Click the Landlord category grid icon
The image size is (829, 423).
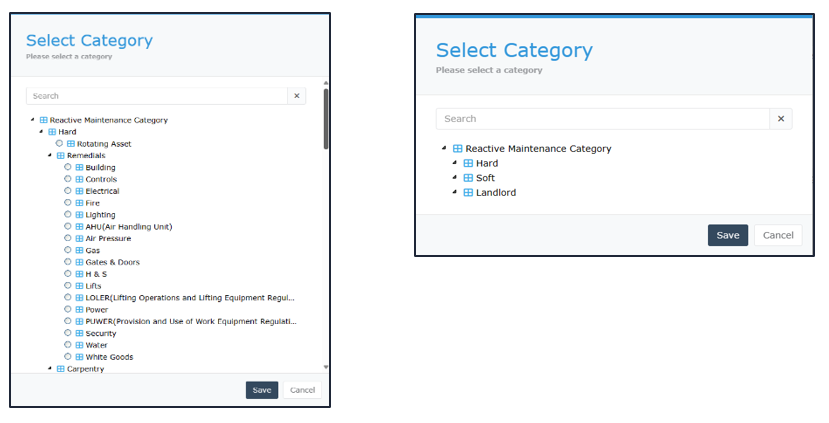click(x=468, y=193)
